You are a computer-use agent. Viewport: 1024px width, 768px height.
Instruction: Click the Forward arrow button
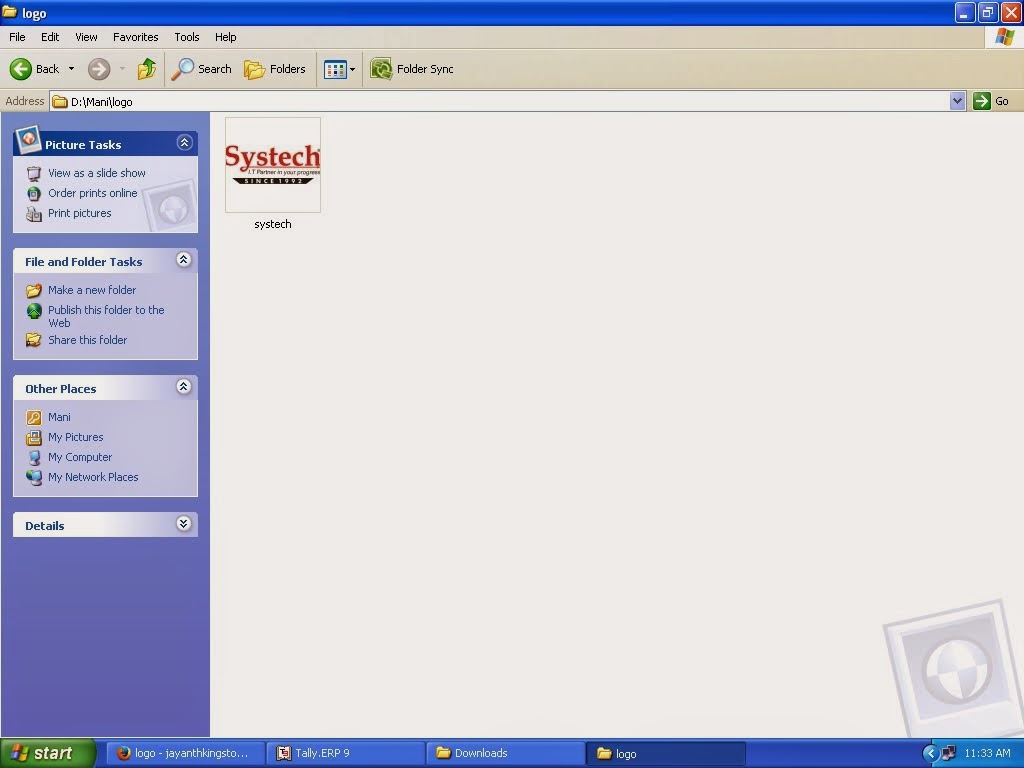(x=99, y=69)
